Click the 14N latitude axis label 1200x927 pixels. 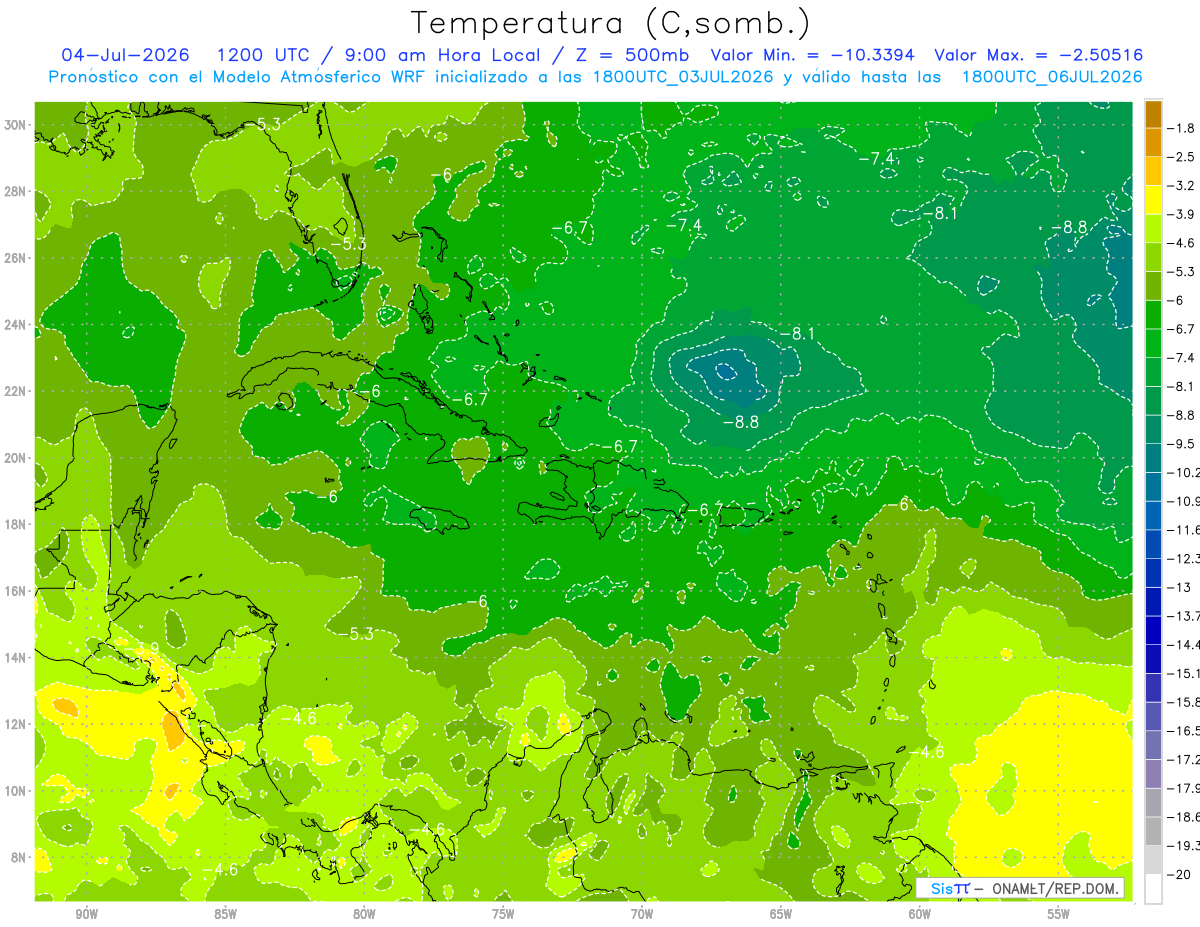click(x=16, y=657)
